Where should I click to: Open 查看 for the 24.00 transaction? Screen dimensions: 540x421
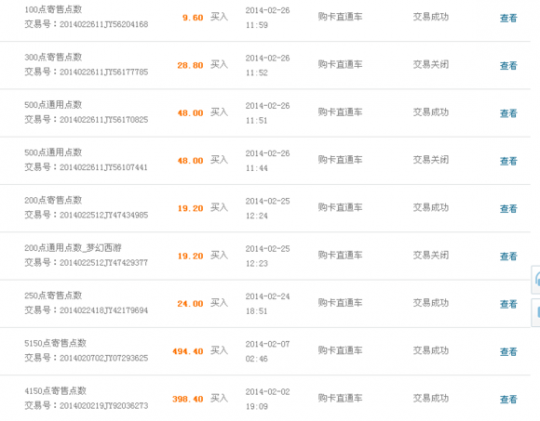coord(508,304)
